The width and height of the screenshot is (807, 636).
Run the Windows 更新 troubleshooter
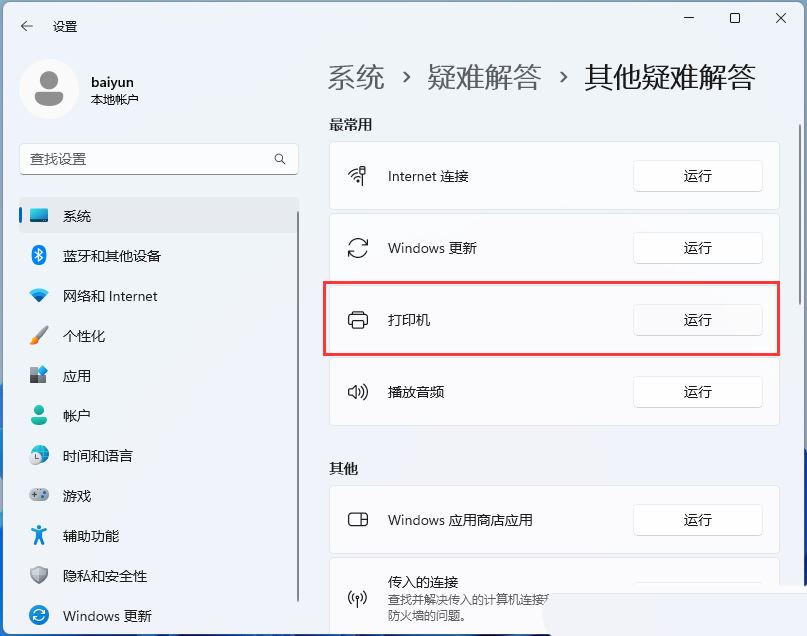(x=697, y=248)
